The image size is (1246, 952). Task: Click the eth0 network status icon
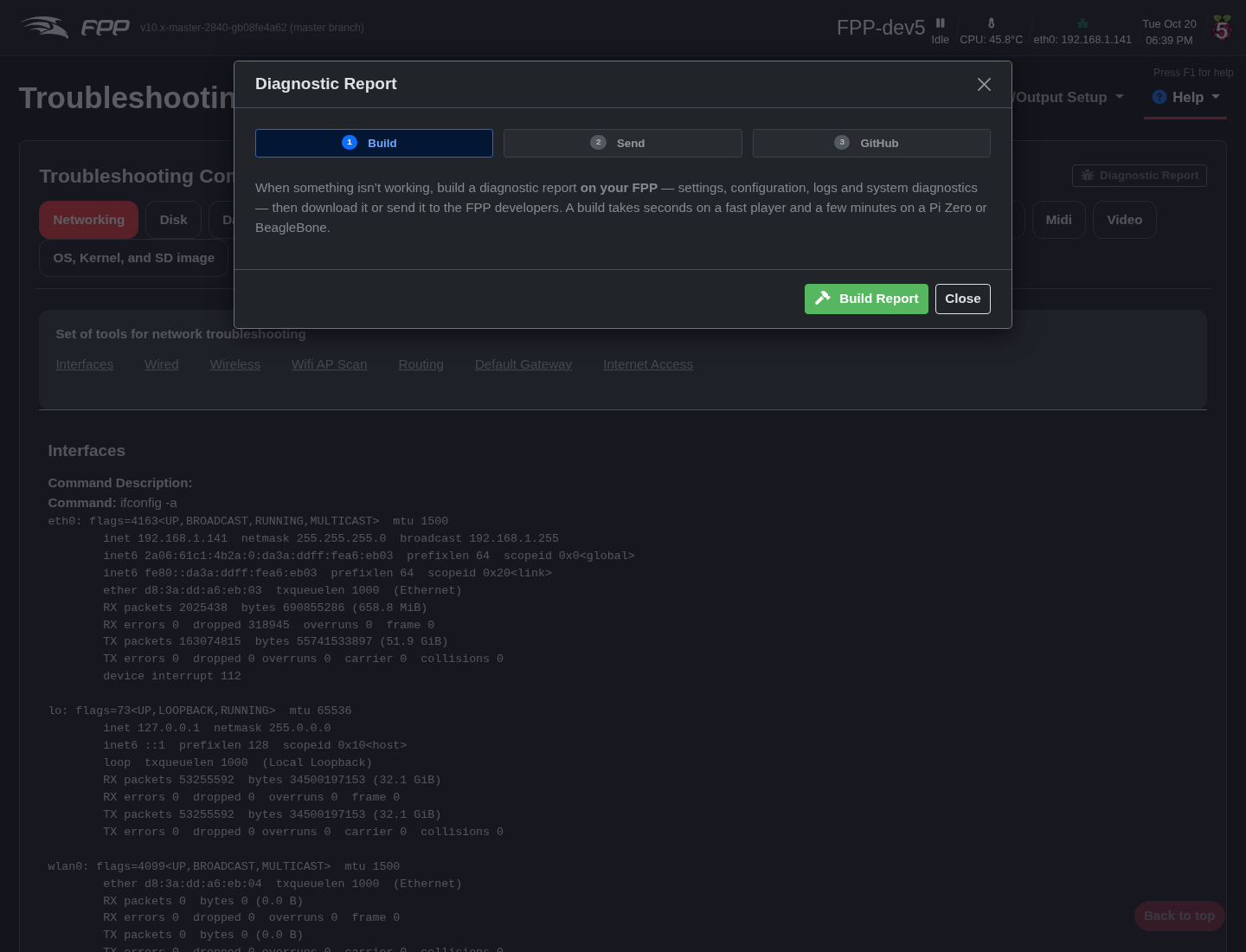[x=1082, y=23]
